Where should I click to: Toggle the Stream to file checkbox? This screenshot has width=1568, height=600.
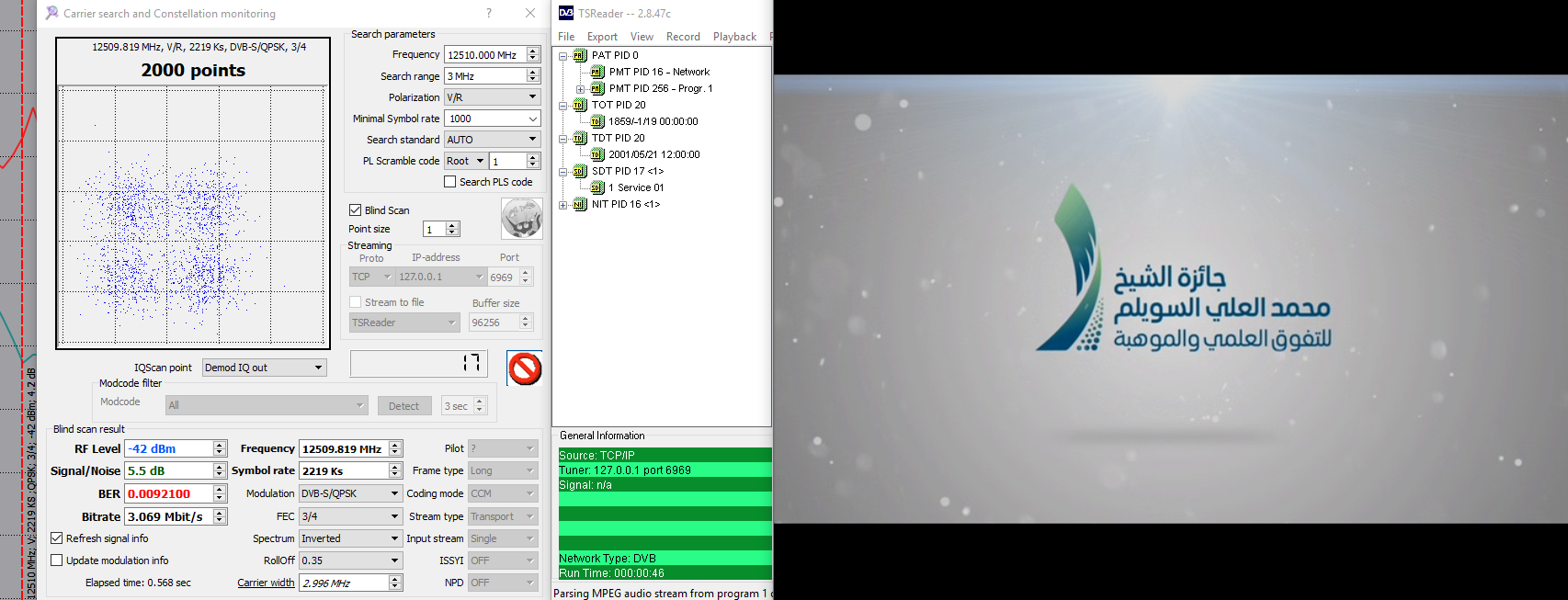tap(355, 302)
